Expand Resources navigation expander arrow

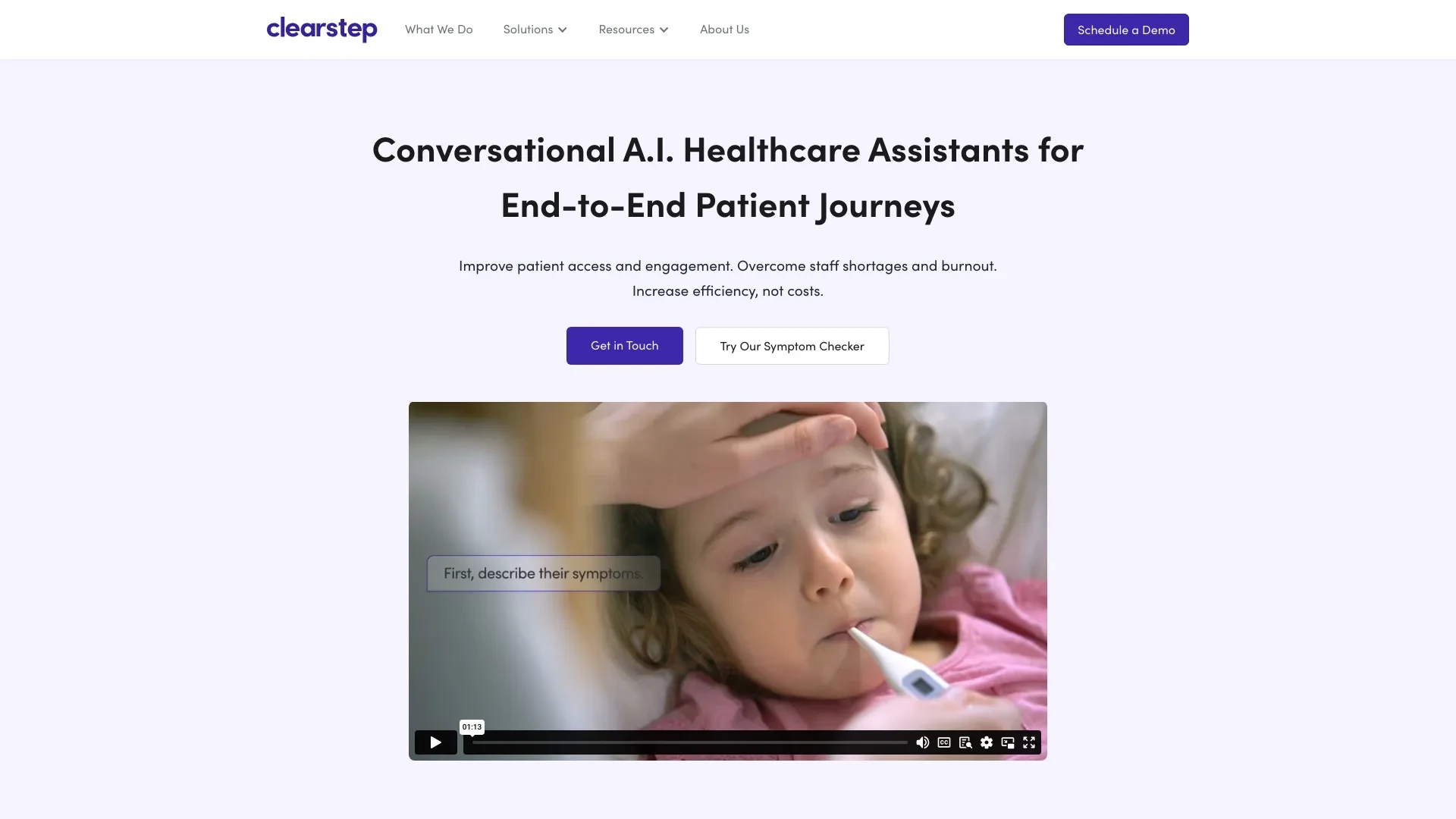(664, 29)
